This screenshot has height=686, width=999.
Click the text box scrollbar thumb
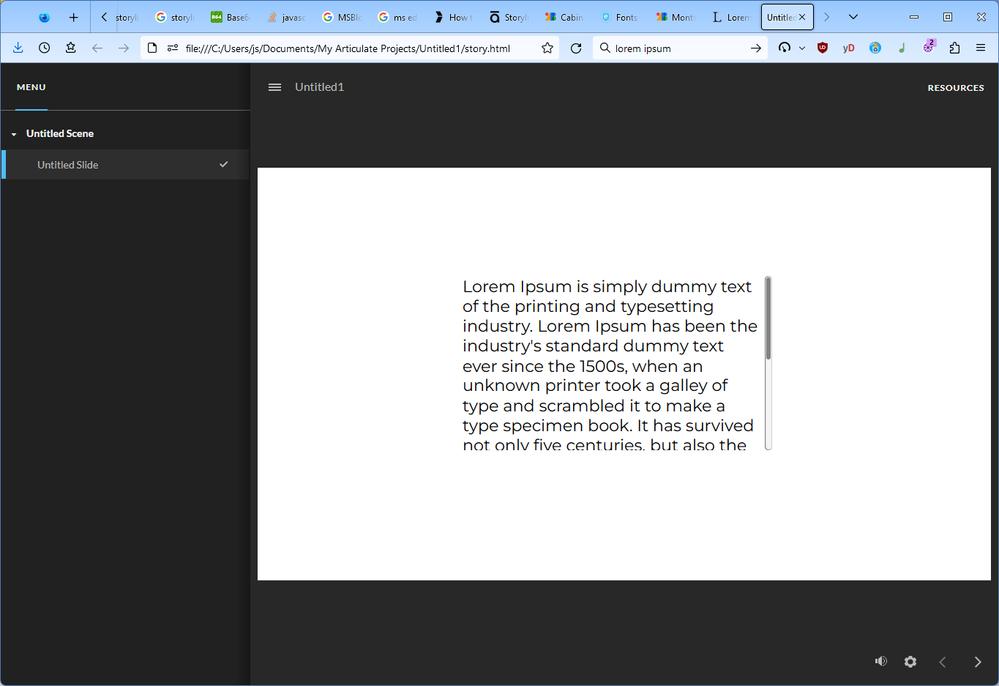click(768, 318)
